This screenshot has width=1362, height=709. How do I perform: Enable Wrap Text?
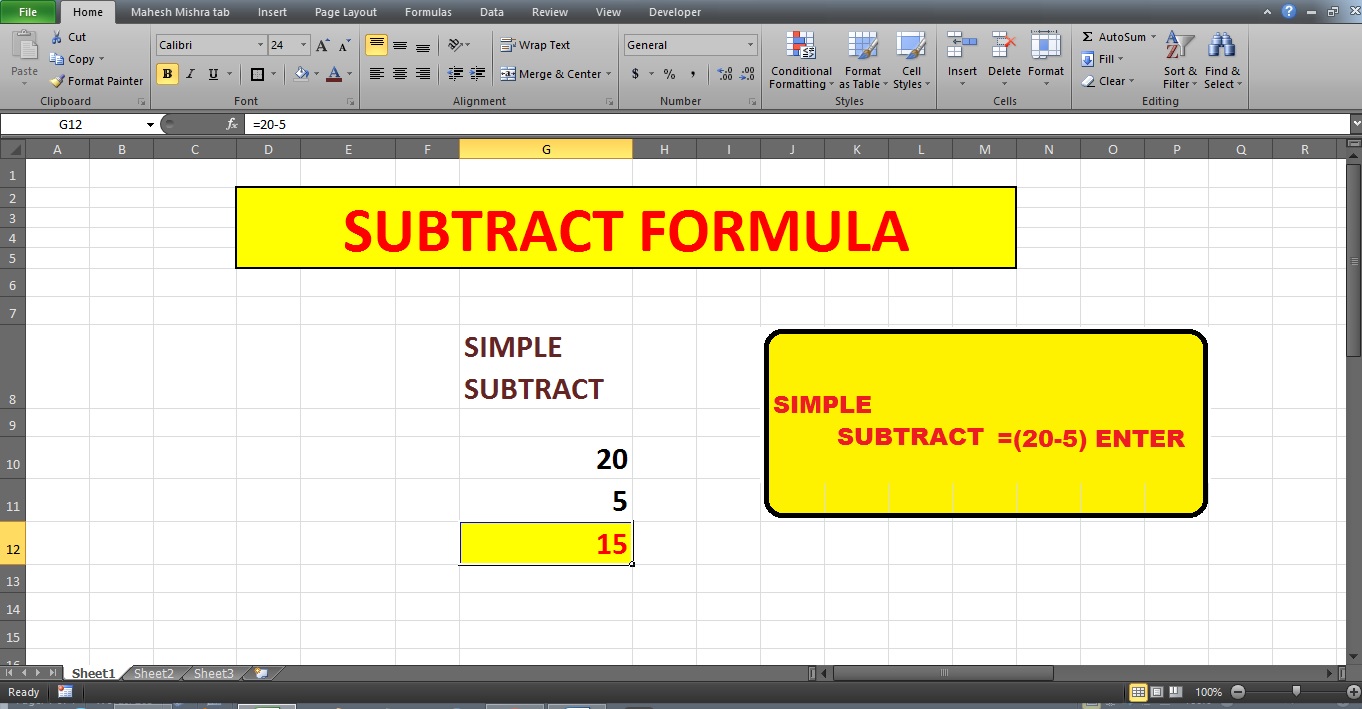point(540,44)
